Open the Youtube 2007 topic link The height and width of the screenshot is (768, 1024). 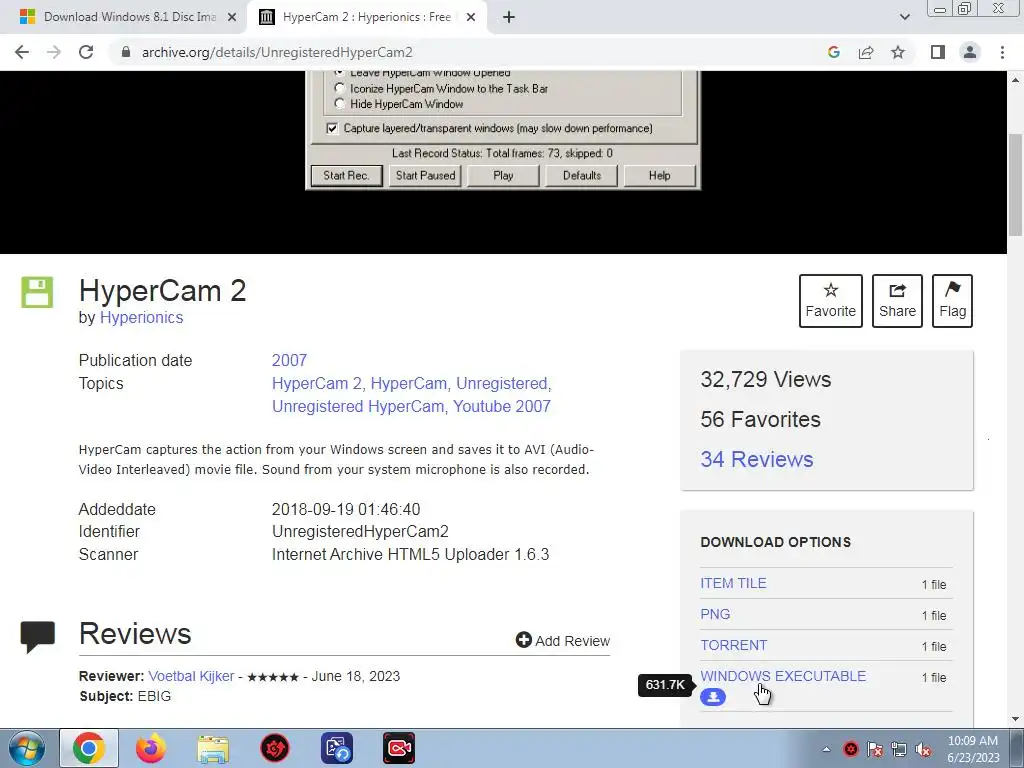point(502,406)
